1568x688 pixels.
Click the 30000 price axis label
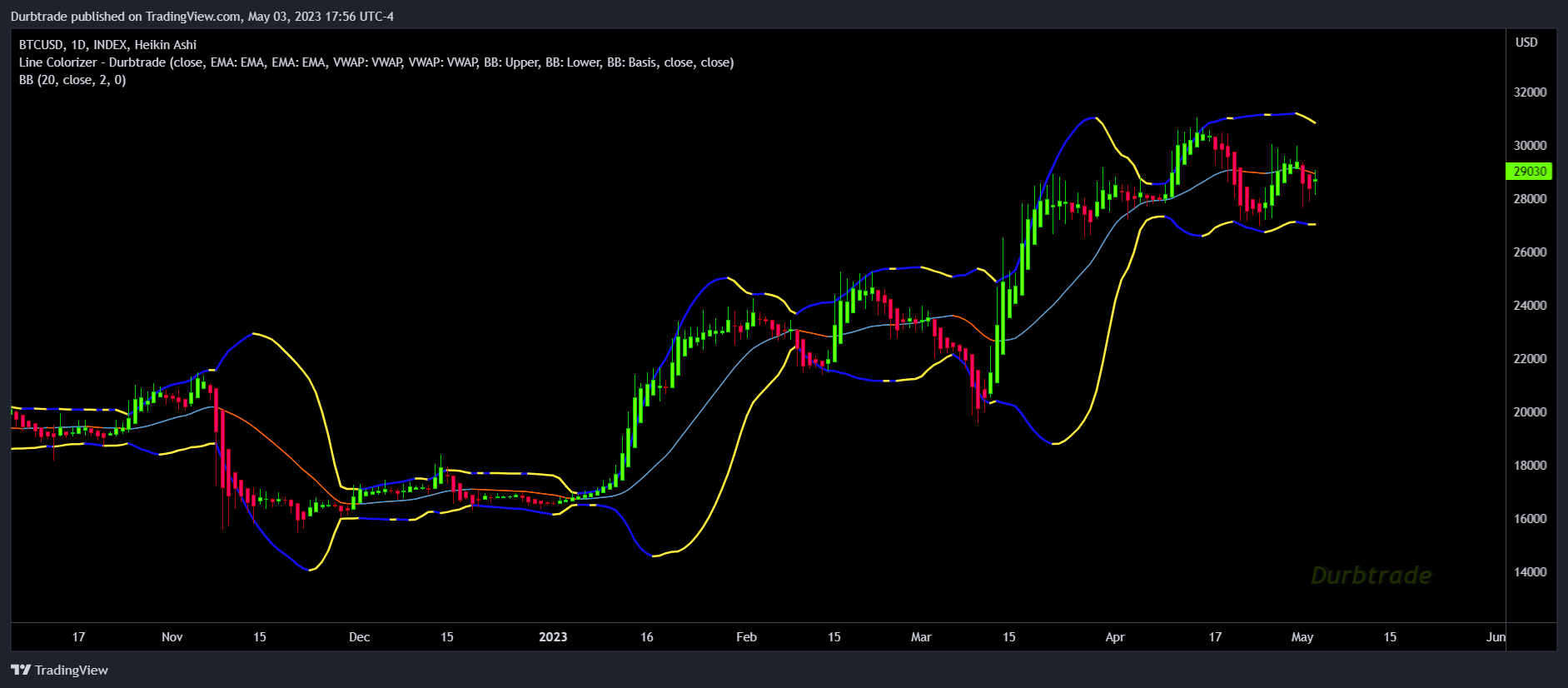[1530, 146]
